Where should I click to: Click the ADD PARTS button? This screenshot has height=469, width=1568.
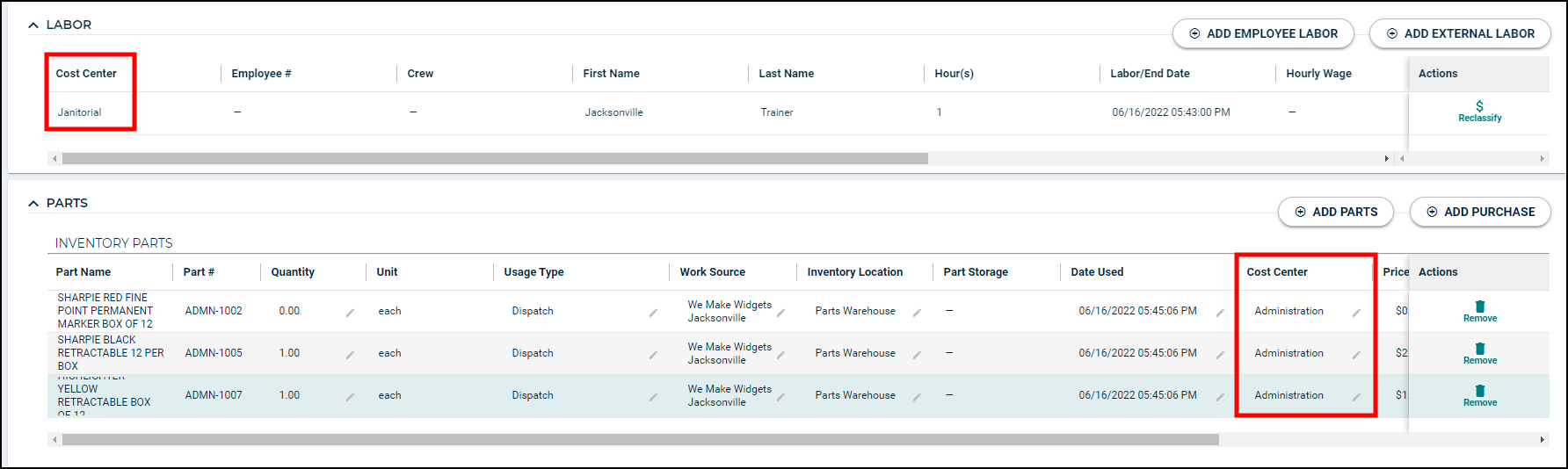coord(1336,212)
